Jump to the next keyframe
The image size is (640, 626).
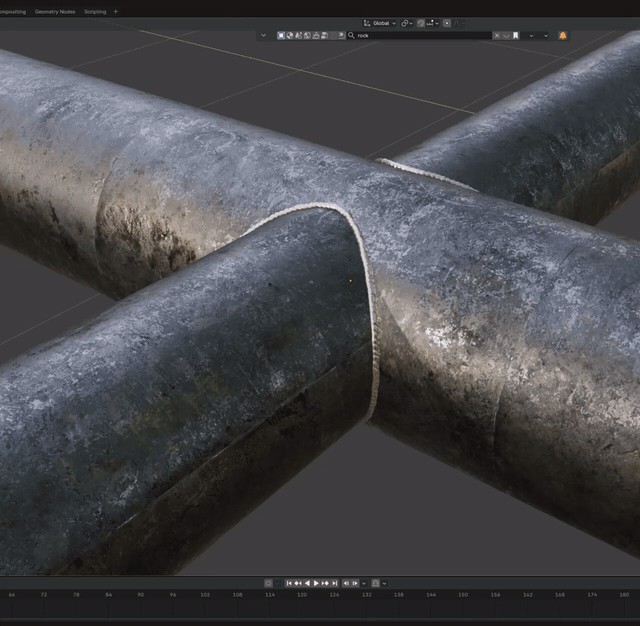click(x=325, y=583)
